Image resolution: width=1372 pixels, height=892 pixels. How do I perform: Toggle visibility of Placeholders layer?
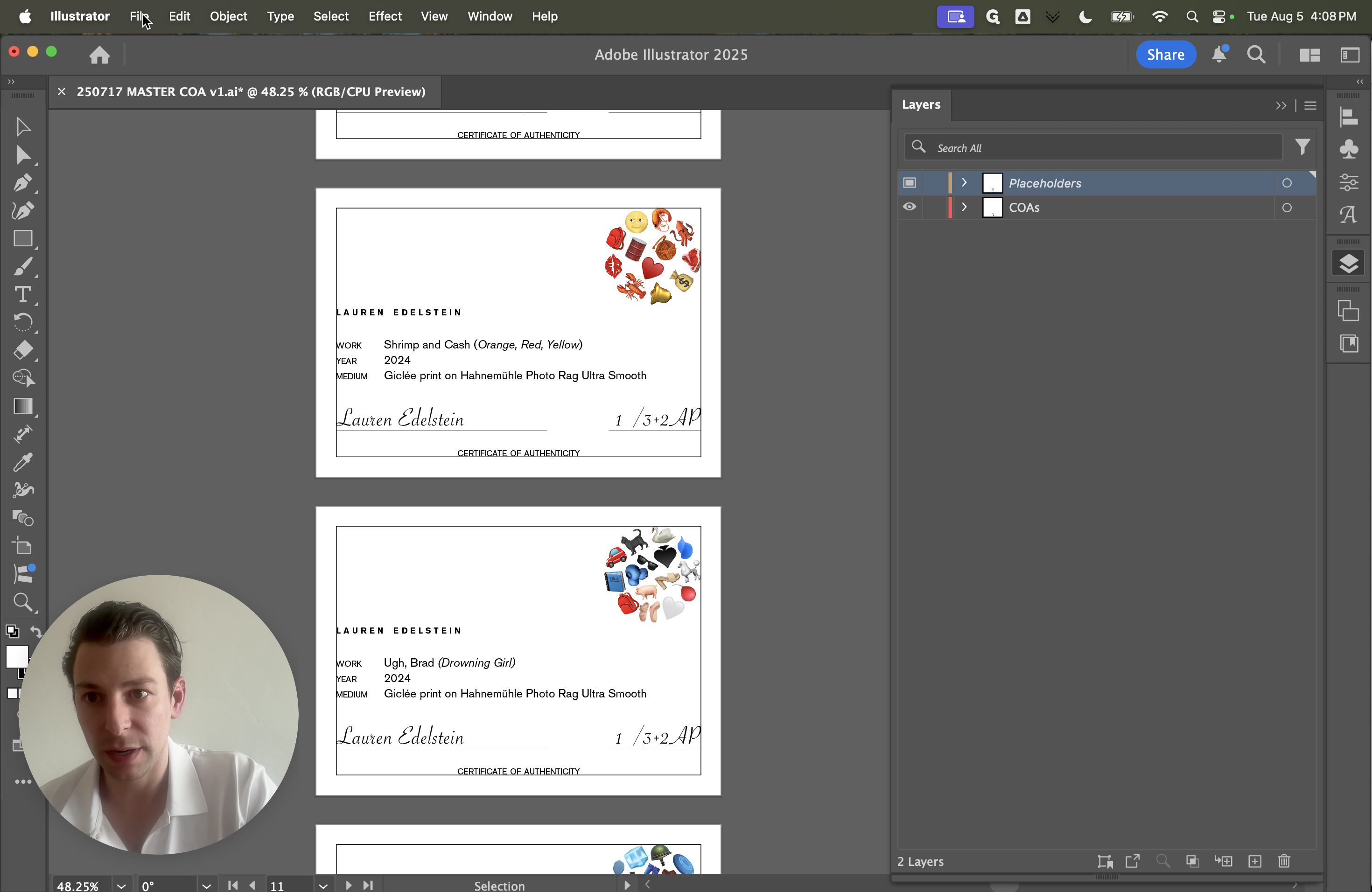point(909,183)
